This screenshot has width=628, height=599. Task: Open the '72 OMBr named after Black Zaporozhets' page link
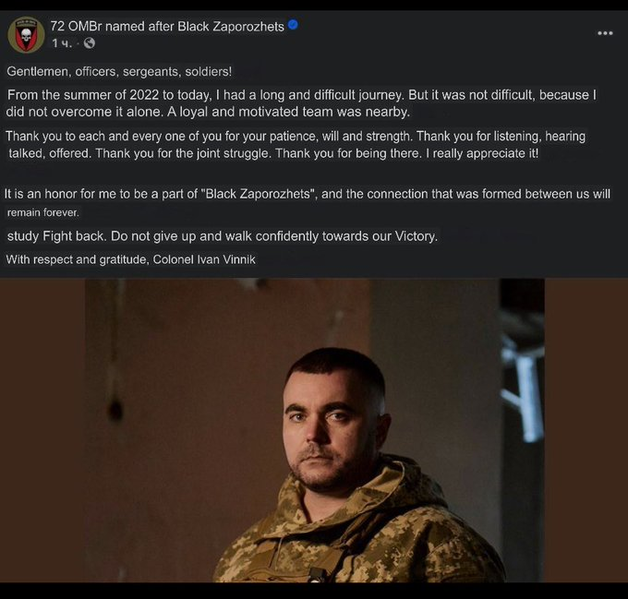tap(167, 26)
